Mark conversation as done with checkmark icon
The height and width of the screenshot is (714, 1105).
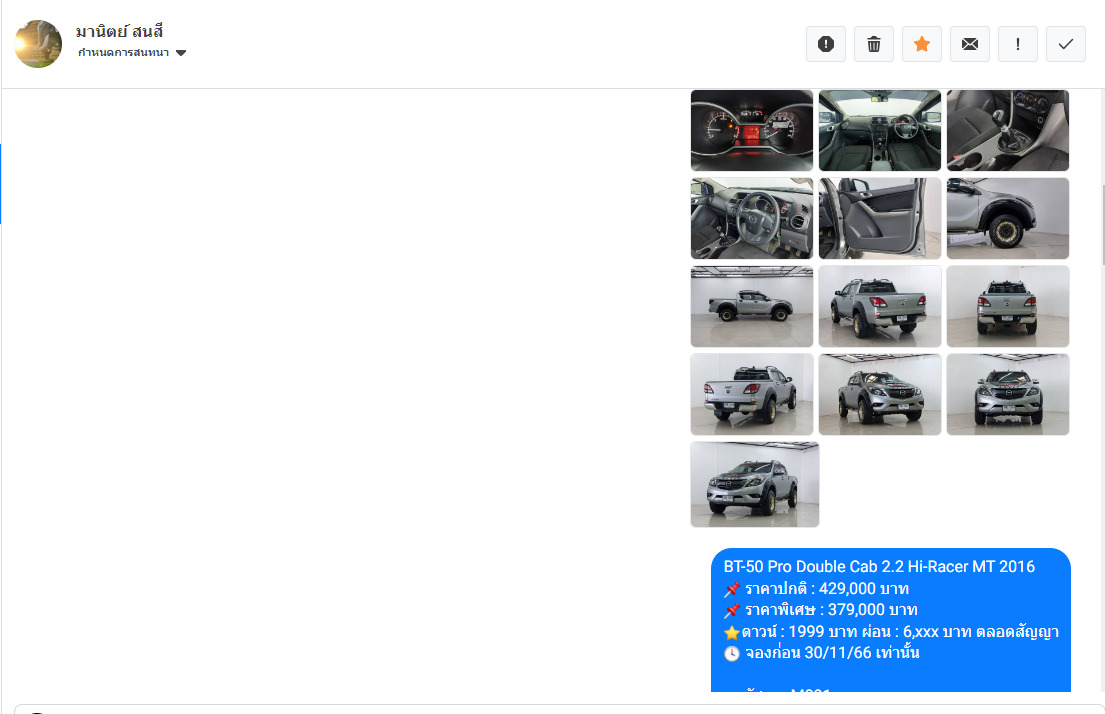[1066, 44]
